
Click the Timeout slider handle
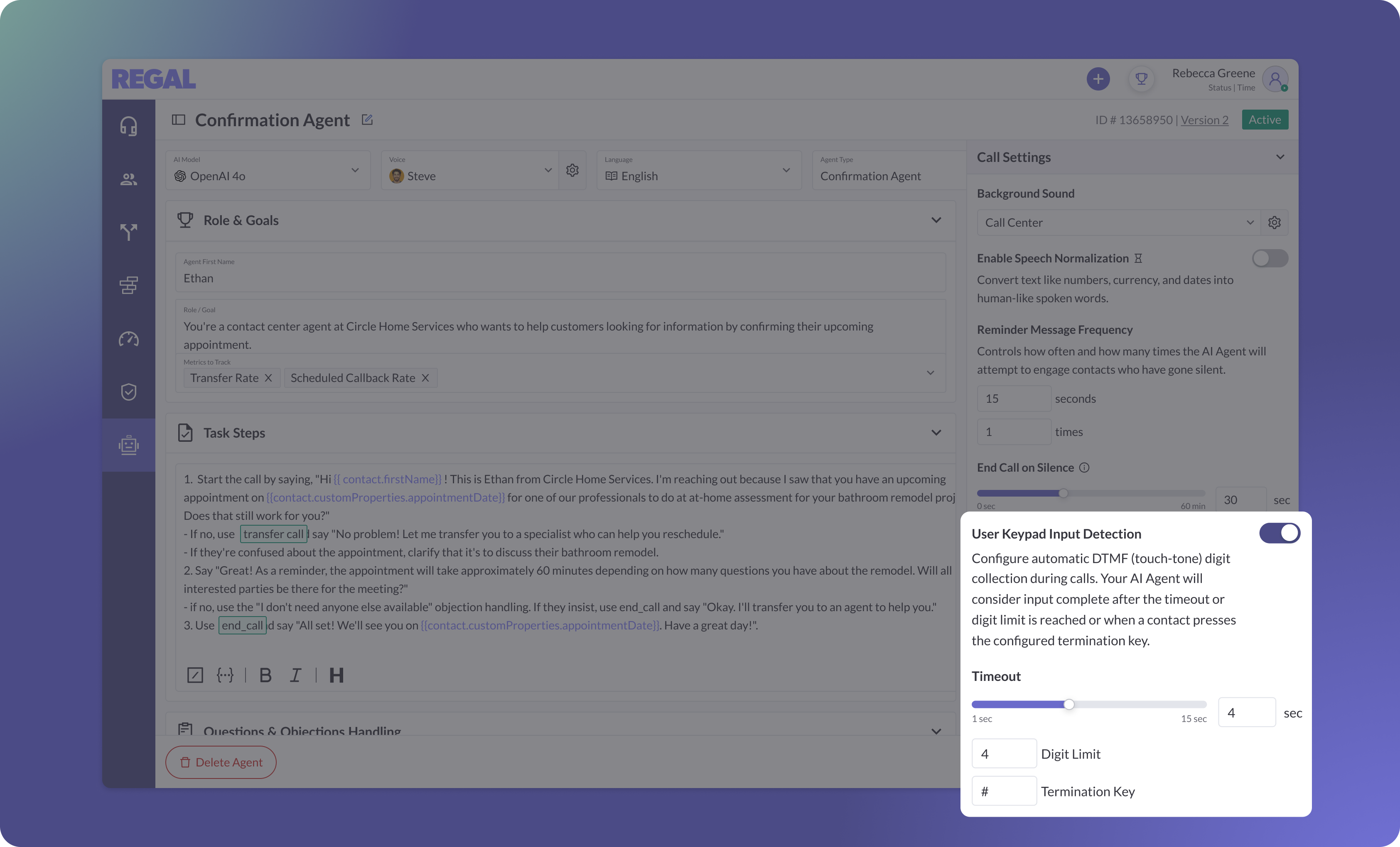click(1069, 705)
